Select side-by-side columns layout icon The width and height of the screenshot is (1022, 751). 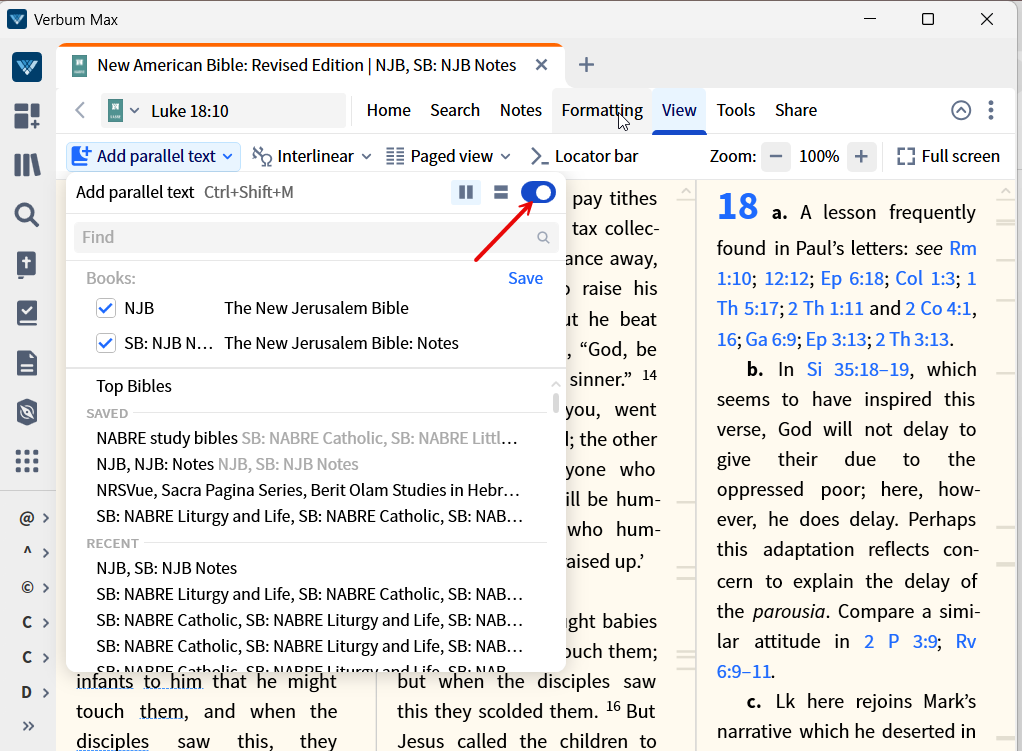(x=466, y=192)
